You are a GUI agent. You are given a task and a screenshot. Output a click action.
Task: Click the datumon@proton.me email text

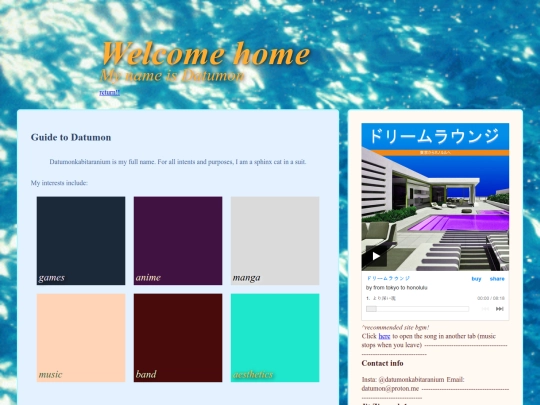tap(390, 388)
